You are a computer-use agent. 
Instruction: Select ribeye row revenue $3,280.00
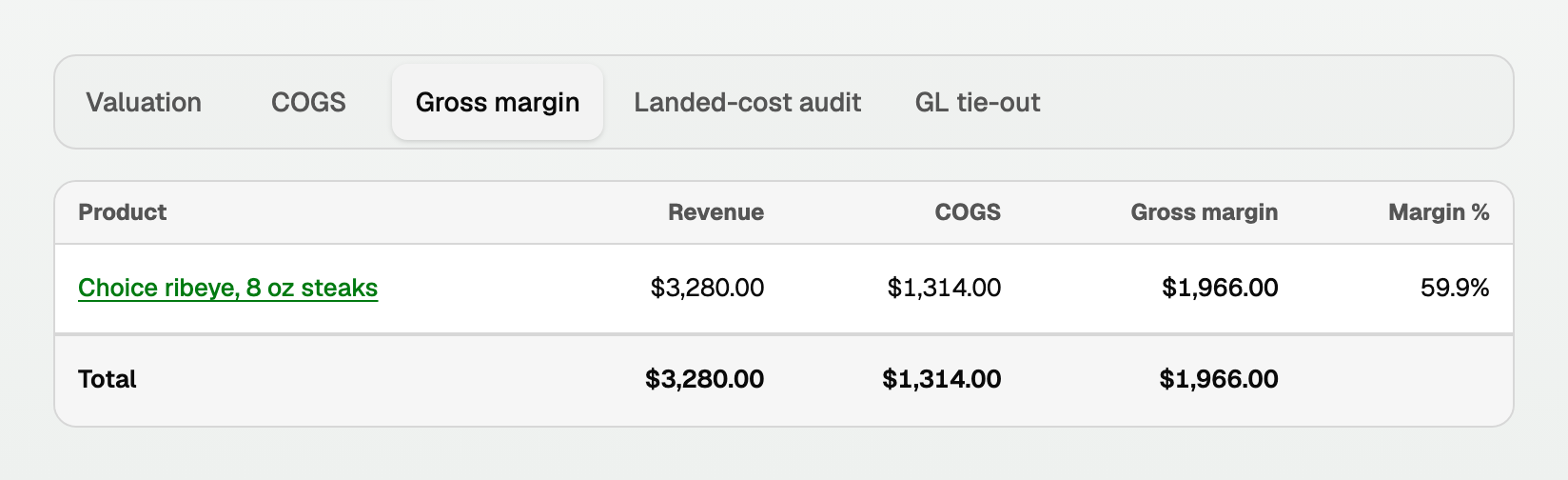[707, 288]
